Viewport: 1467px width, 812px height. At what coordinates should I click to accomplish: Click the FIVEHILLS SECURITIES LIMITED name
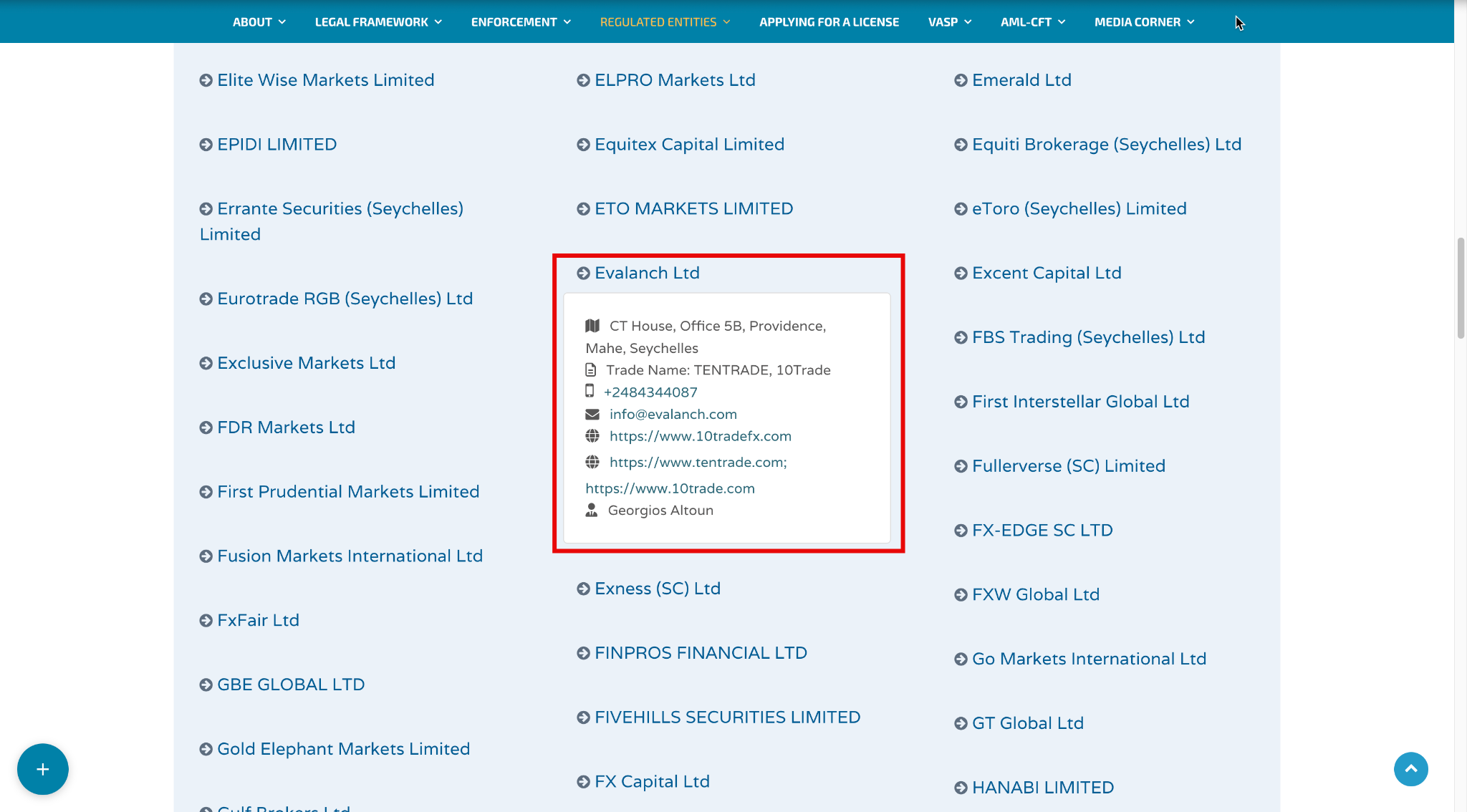727,717
